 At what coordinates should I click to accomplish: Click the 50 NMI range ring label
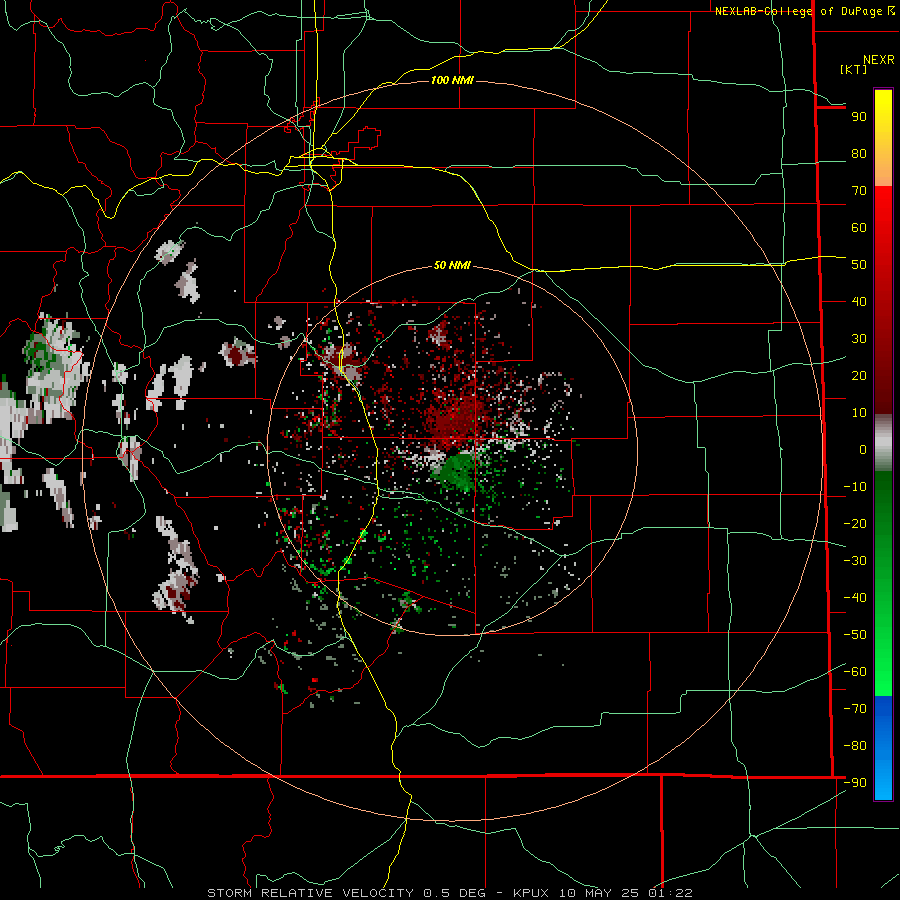click(452, 265)
